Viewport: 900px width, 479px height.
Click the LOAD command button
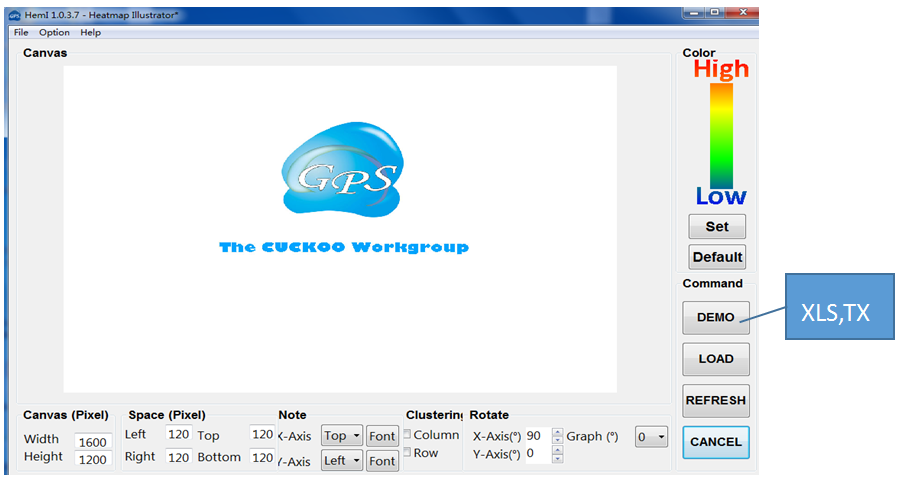point(716,359)
